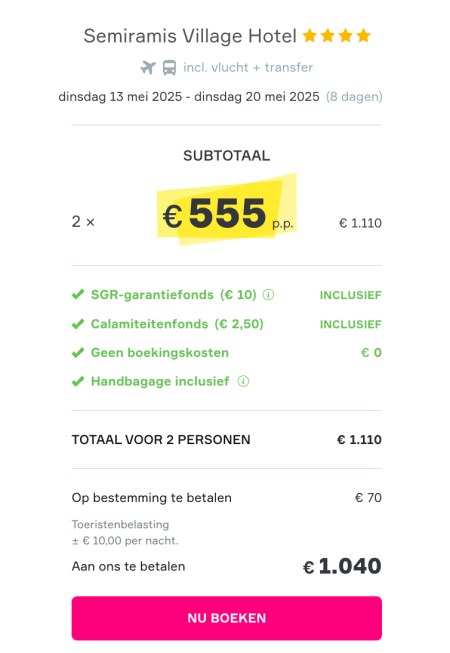Click the hotel star rating
Viewport: 450px width, 653px height.
pos(336,36)
